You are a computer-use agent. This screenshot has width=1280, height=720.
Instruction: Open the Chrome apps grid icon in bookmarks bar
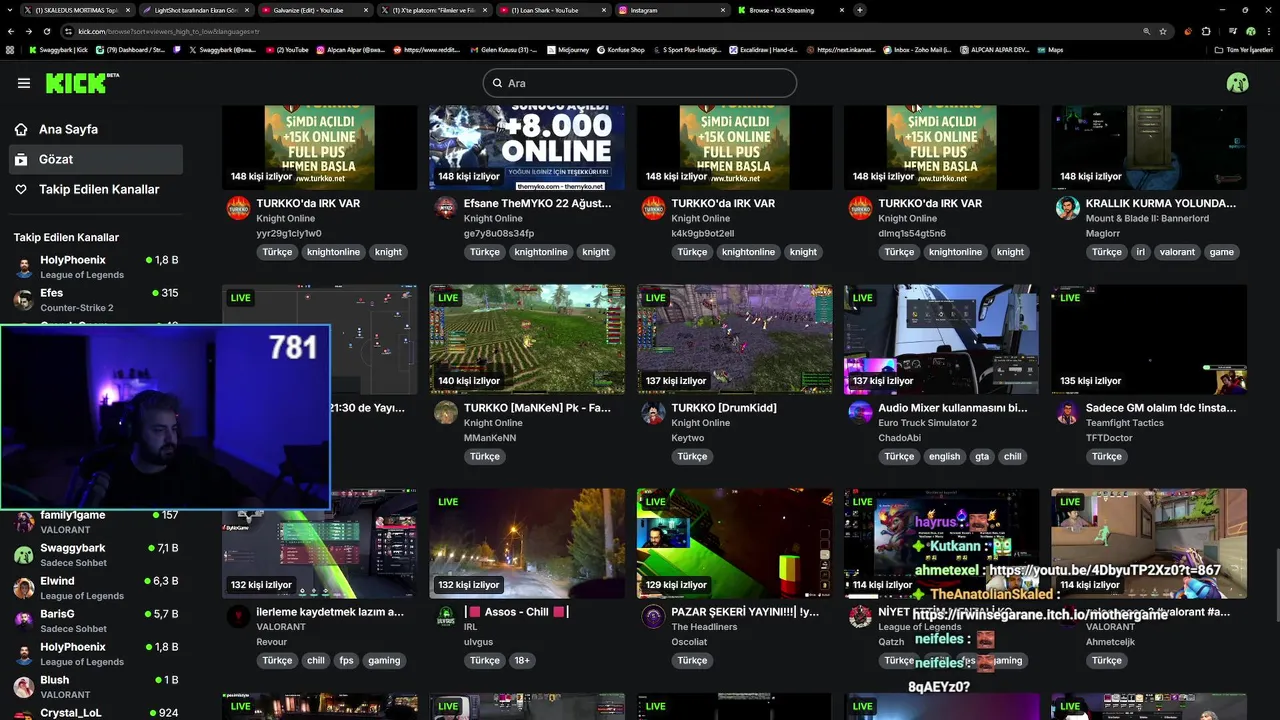click(x=10, y=49)
